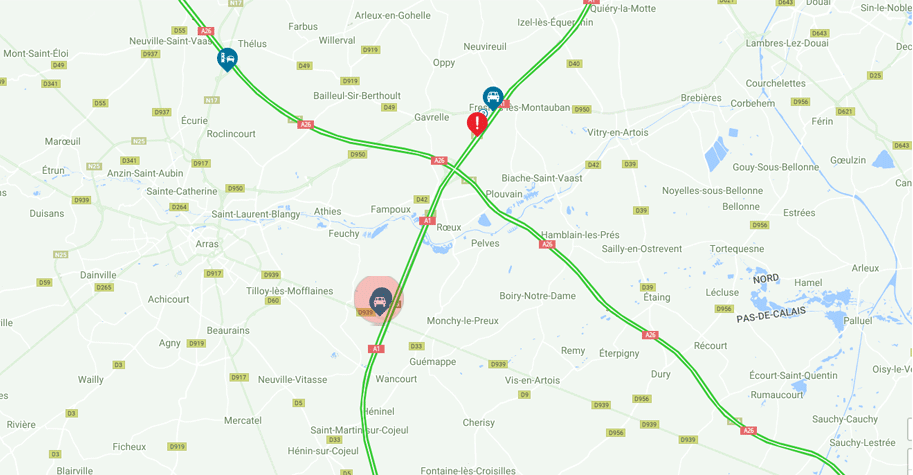Click the red exclamation alert marker
The image size is (913, 475).
coord(477,123)
